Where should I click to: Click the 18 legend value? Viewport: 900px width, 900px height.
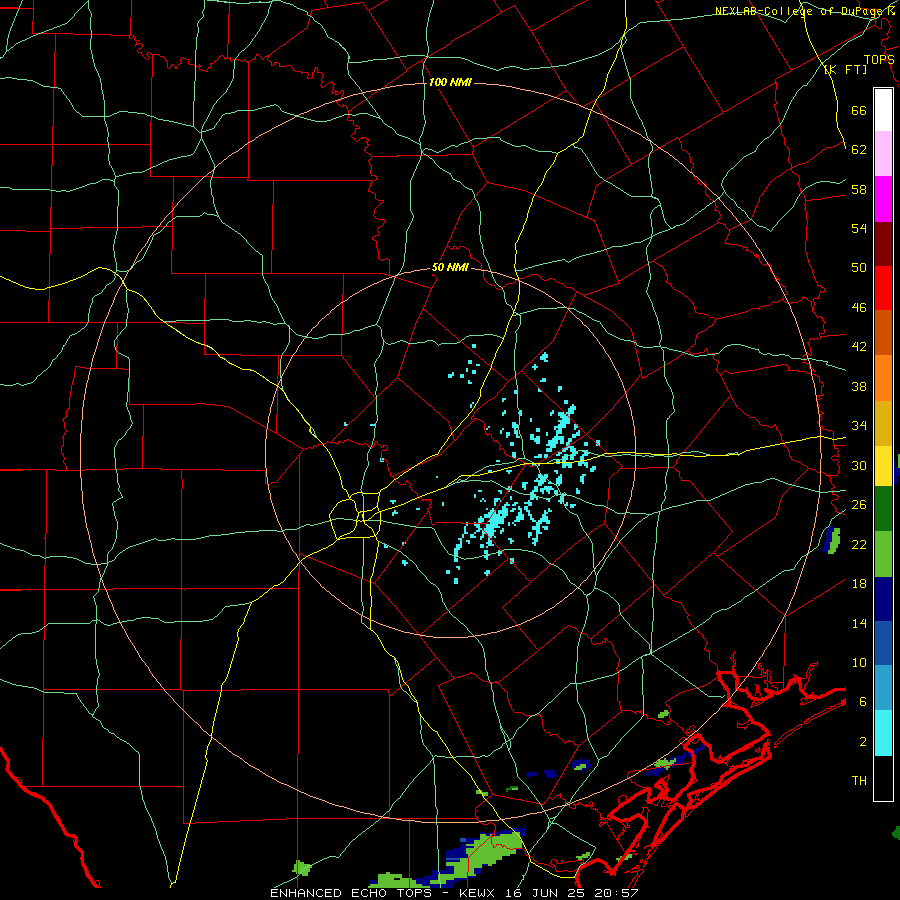coord(859,584)
